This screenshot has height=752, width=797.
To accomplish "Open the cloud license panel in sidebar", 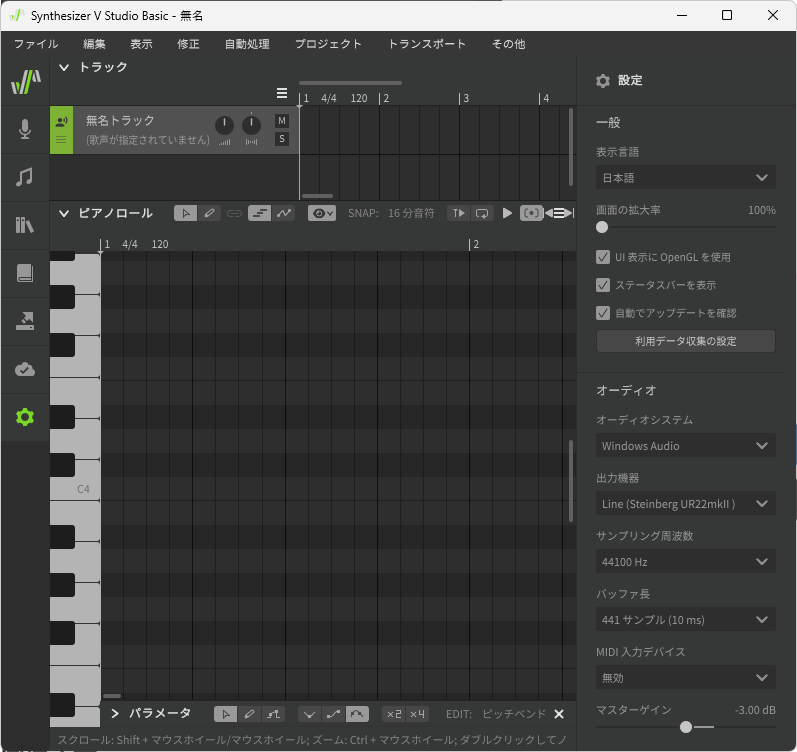I will [x=25, y=369].
